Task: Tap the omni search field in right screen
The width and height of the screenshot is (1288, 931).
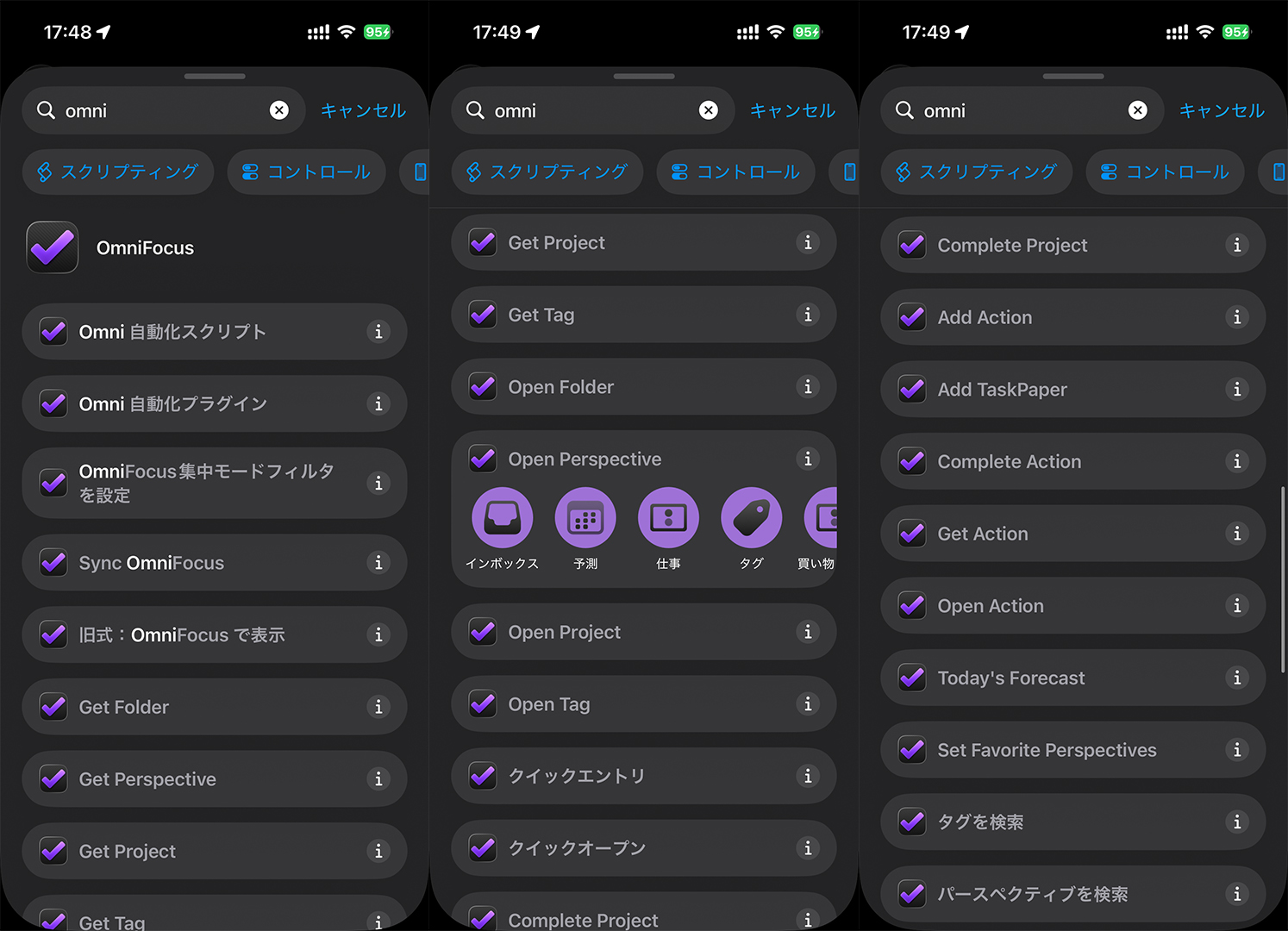Action: (x=1022, y=110)
